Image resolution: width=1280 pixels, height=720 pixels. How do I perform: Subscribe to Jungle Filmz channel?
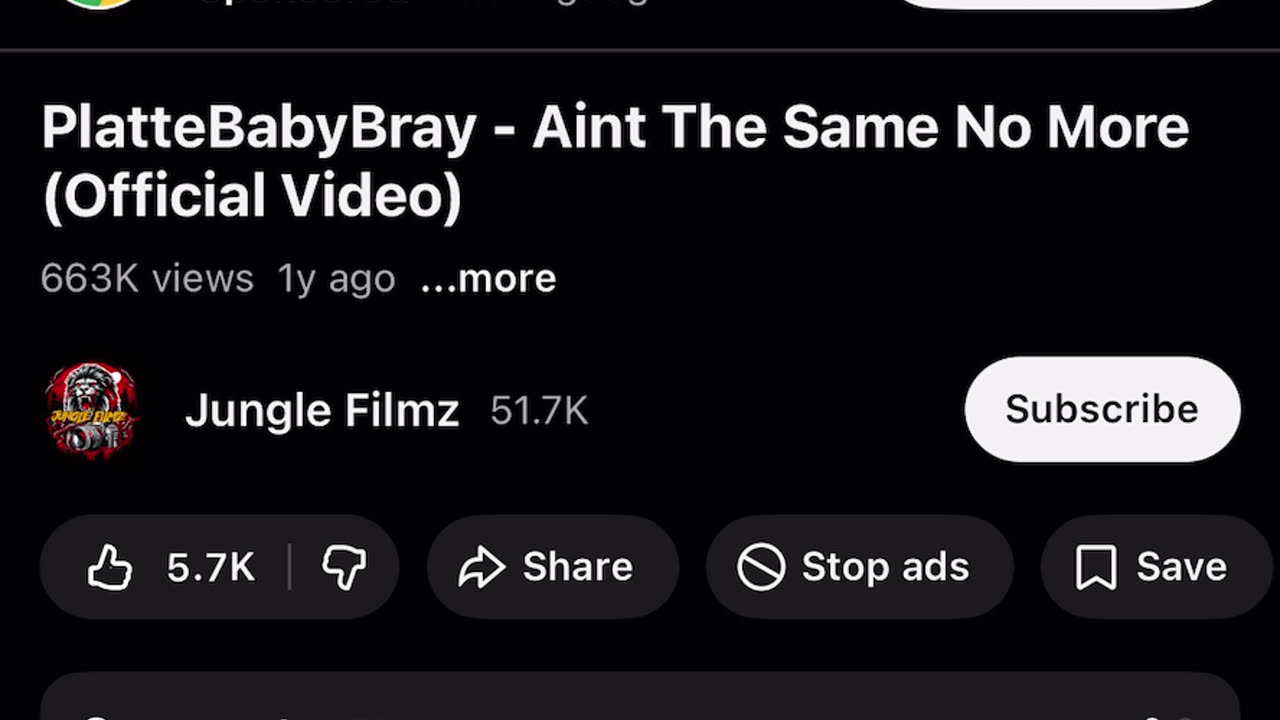point(1102,409)
